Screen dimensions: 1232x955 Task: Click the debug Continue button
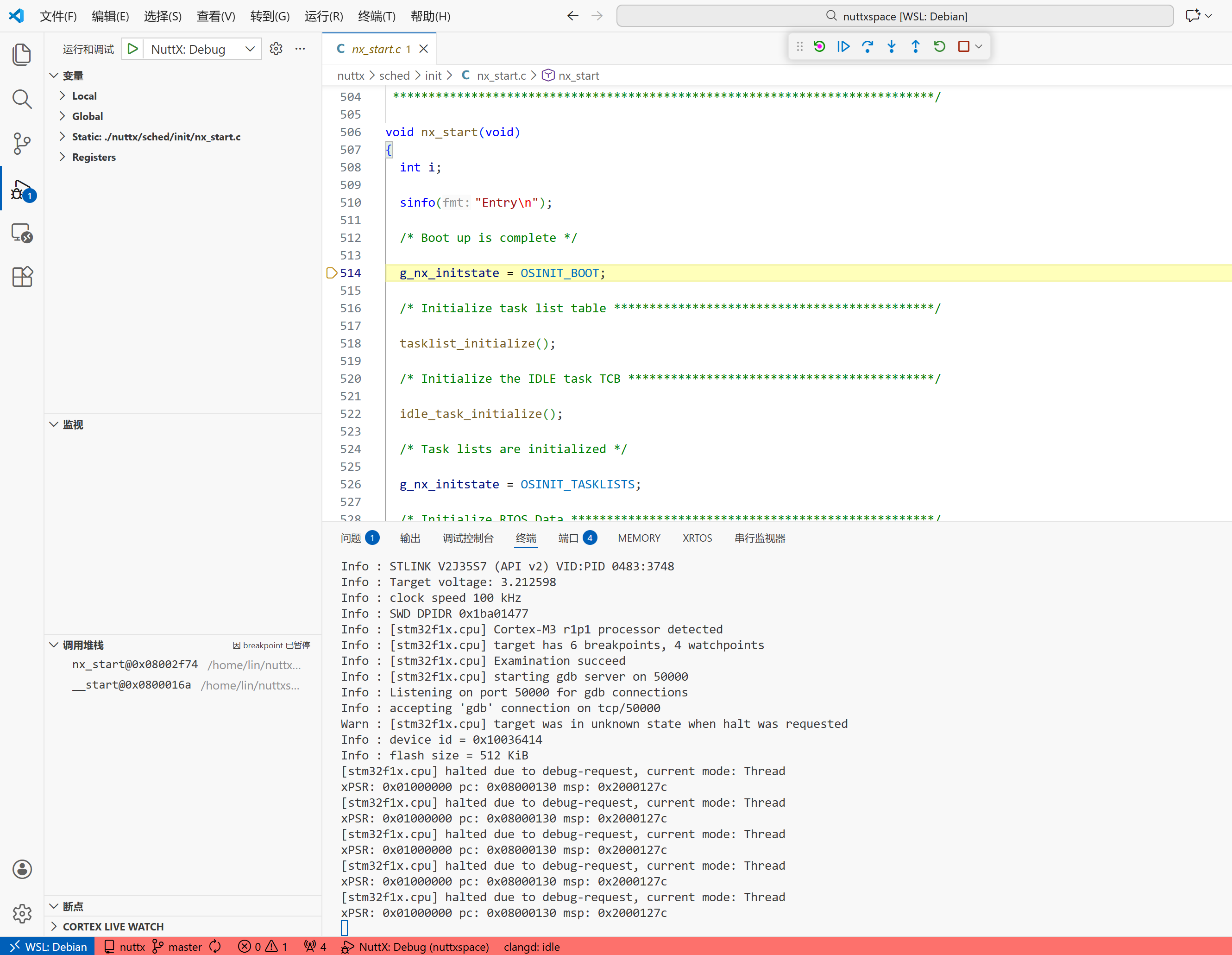tap(843, 47)
